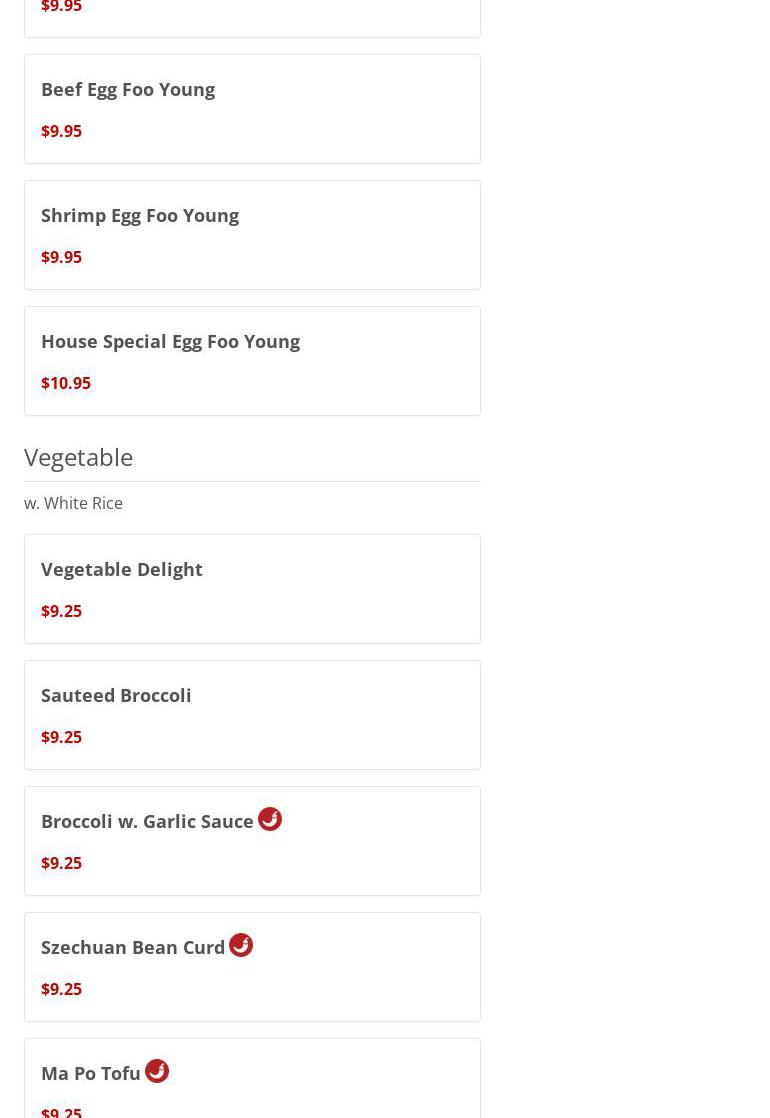Open the Vegetable Delight menu item
Screen dimensions: 770x1118
click(x=122, y=569)
